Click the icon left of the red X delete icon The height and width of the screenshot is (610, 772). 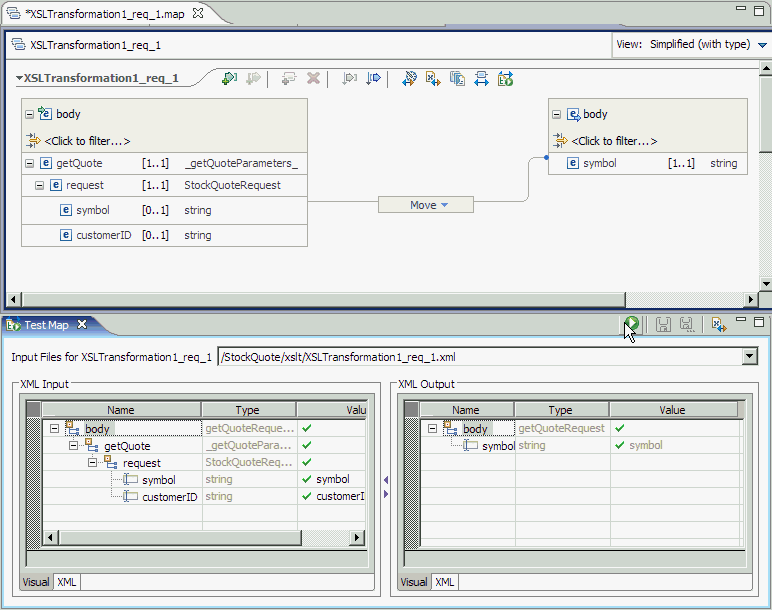(x=289, y=78)
